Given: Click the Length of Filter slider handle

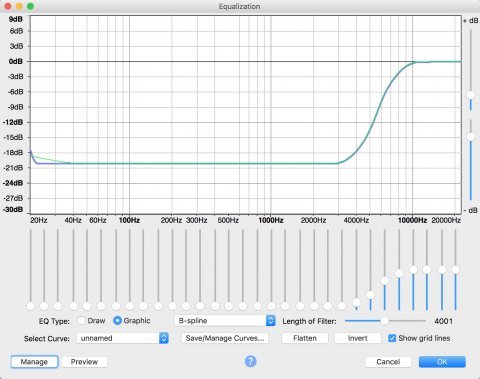Looking at the screenshot, I should click(384, 321).
